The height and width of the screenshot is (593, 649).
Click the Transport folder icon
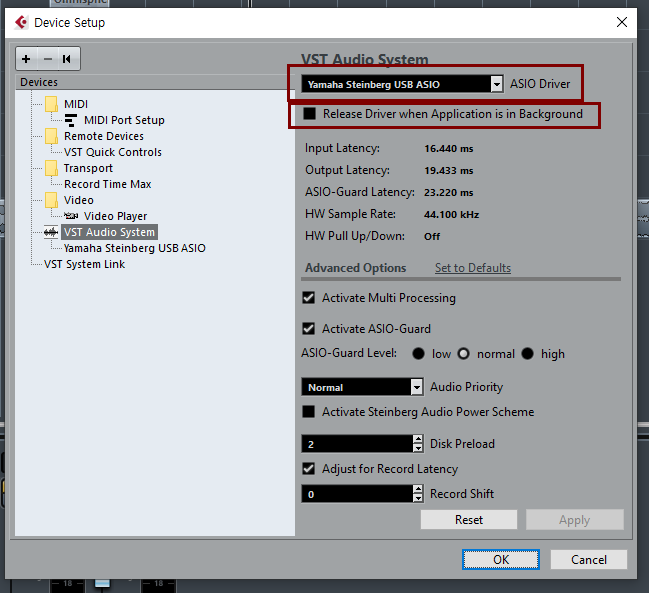click(51, 168)
